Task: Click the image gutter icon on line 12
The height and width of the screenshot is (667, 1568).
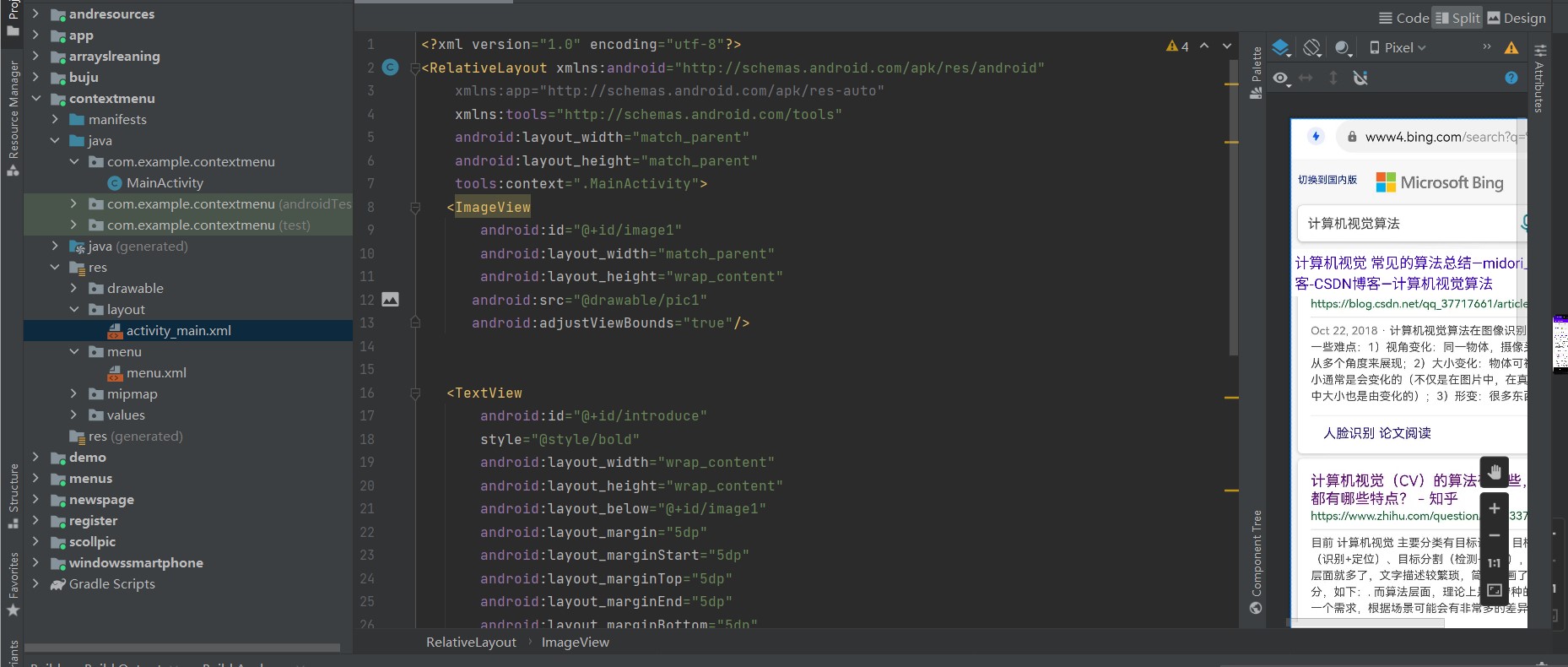Action: click(x=390, y=299)
